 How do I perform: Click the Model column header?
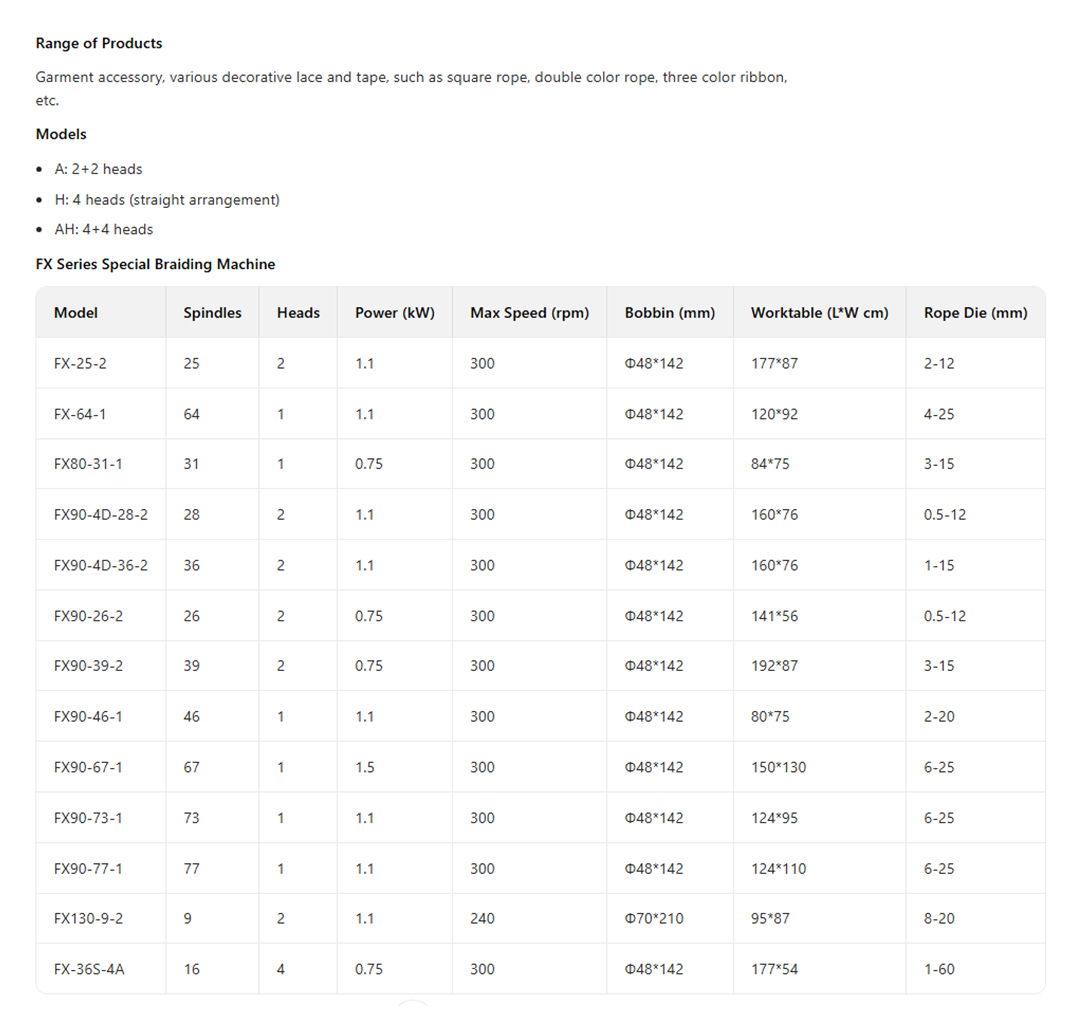(x=76, y=313)
